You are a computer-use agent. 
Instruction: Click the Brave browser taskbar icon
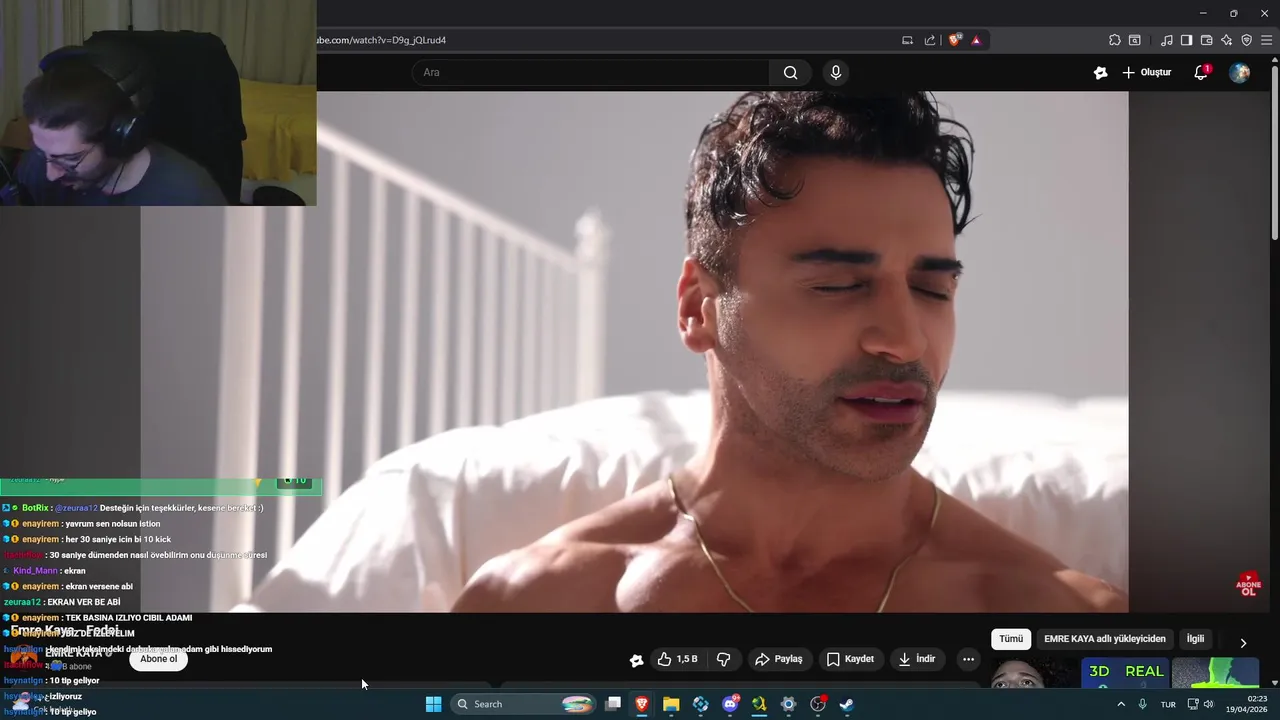[x=642, y=704]
